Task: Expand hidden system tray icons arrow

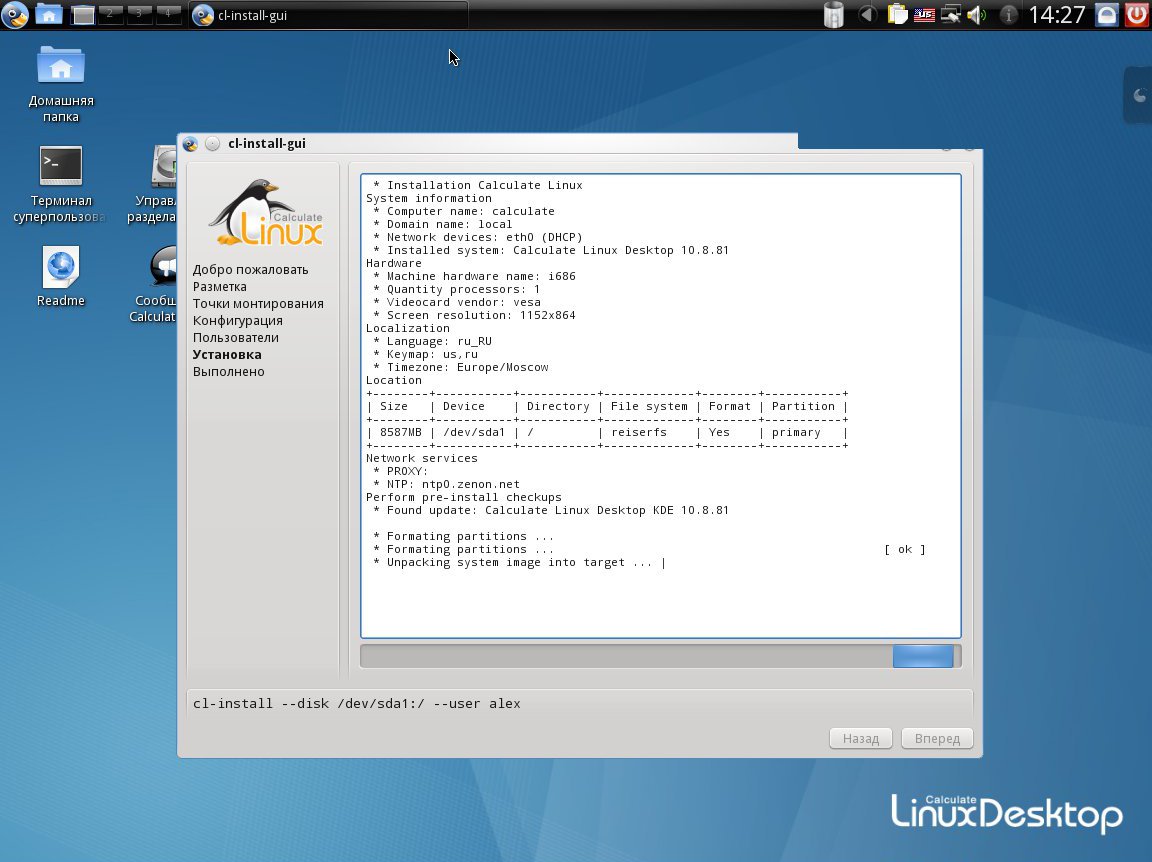Action: 868,15
